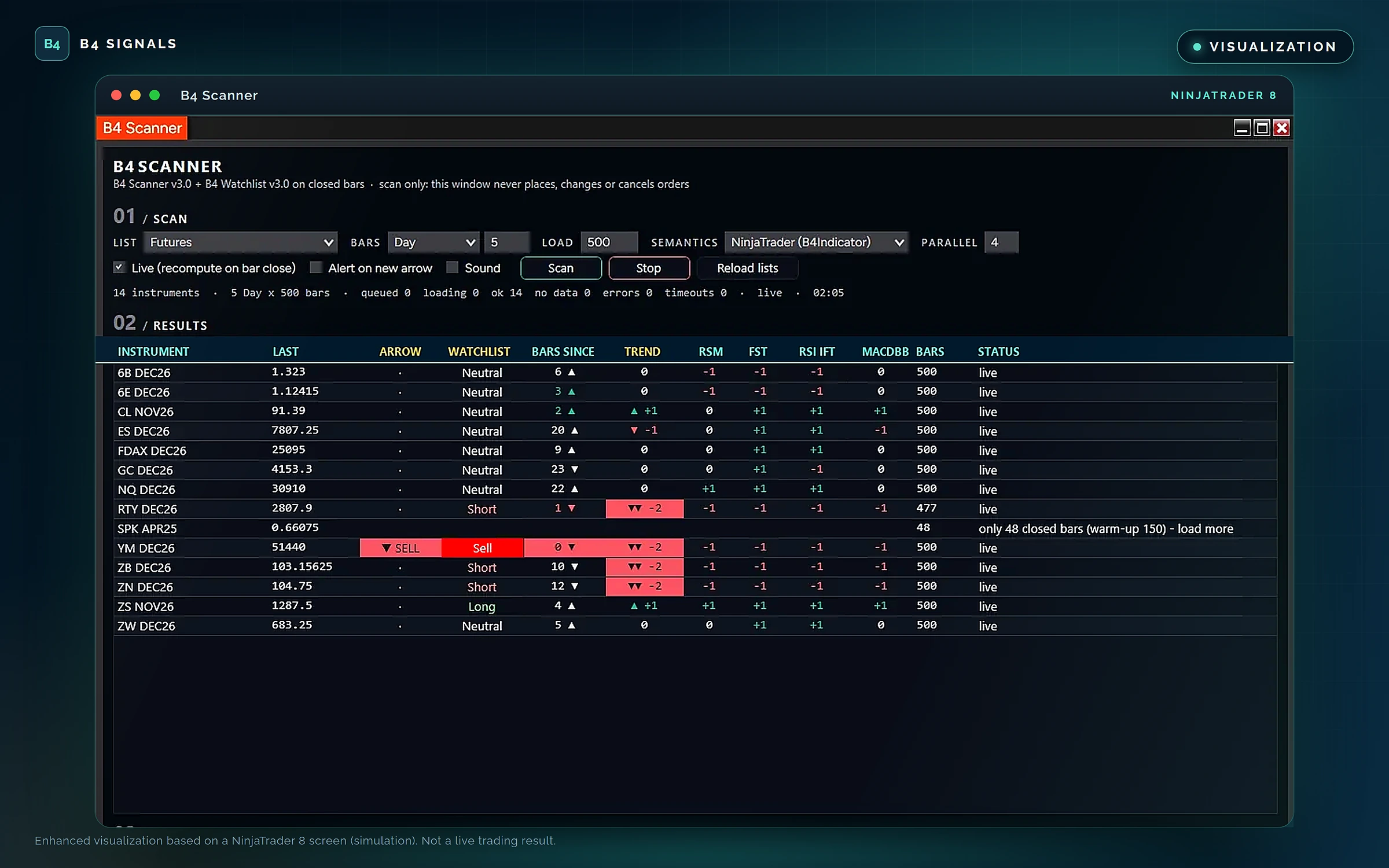Click the red trend -2 cell for ZN DEC26
1389x868 pixels.
tap(644, 586)
